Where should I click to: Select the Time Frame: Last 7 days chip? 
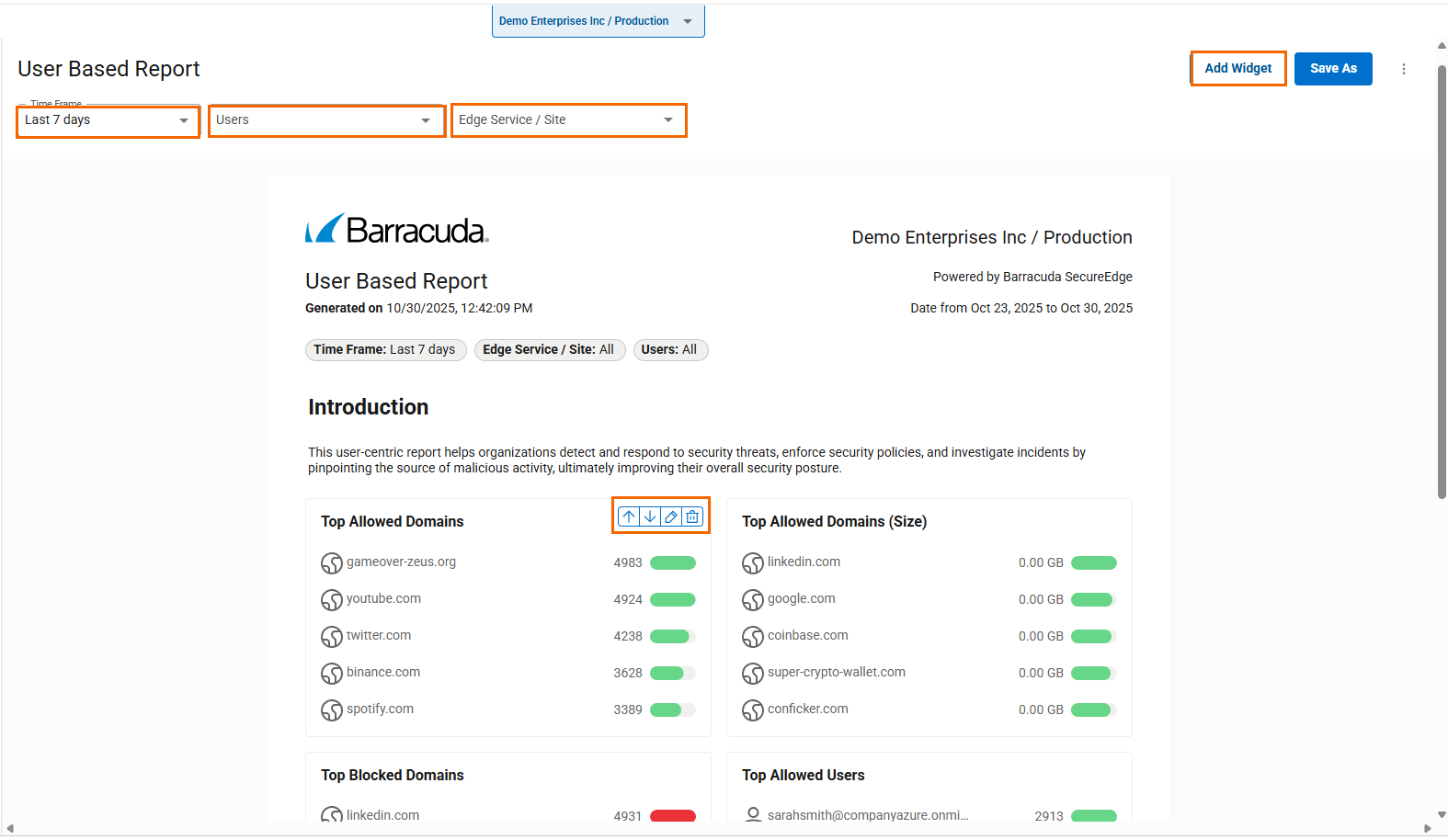pos(384,349)
